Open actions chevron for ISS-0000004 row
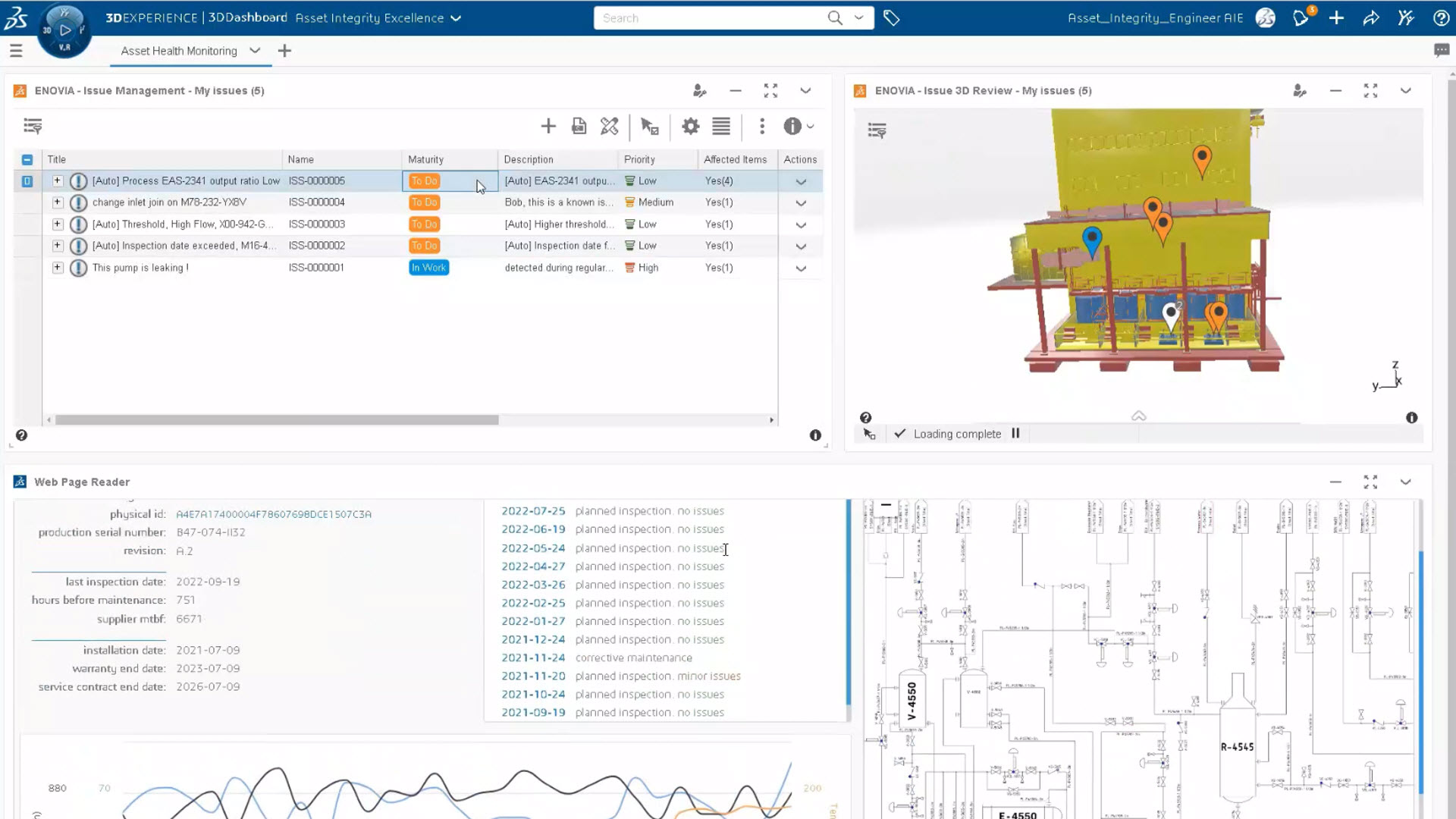The width and height of the screenshot is (1456, 819). coord(801,203)
